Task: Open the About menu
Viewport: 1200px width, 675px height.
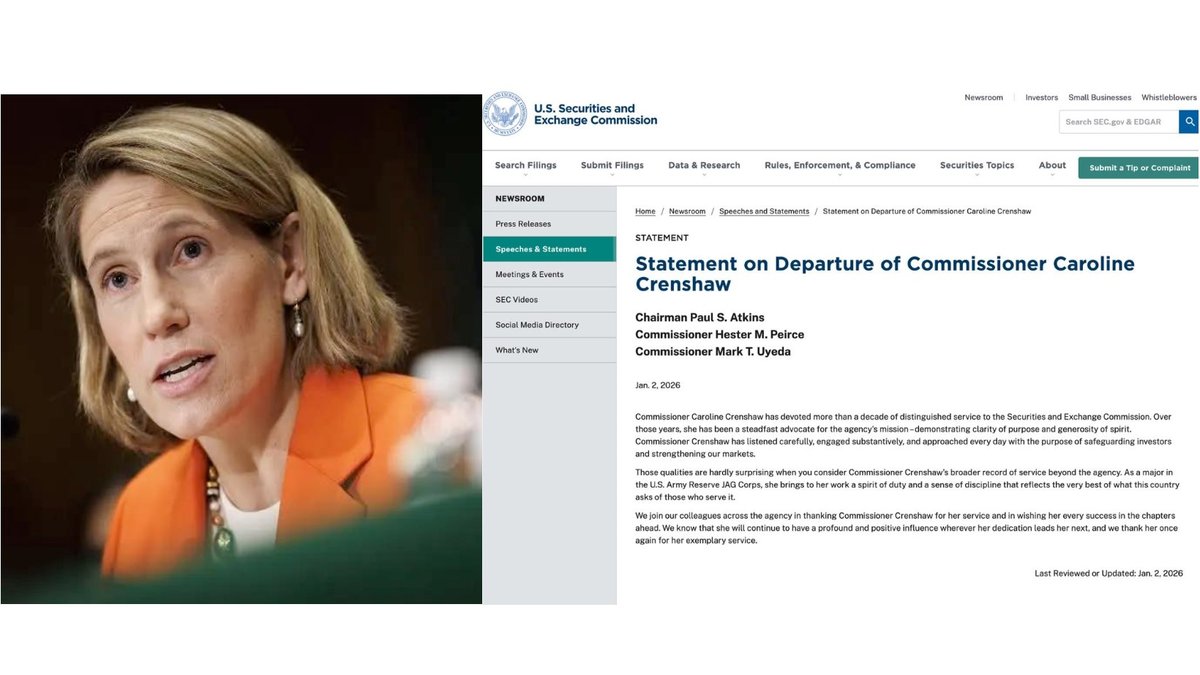Action: pos(1051,166)
